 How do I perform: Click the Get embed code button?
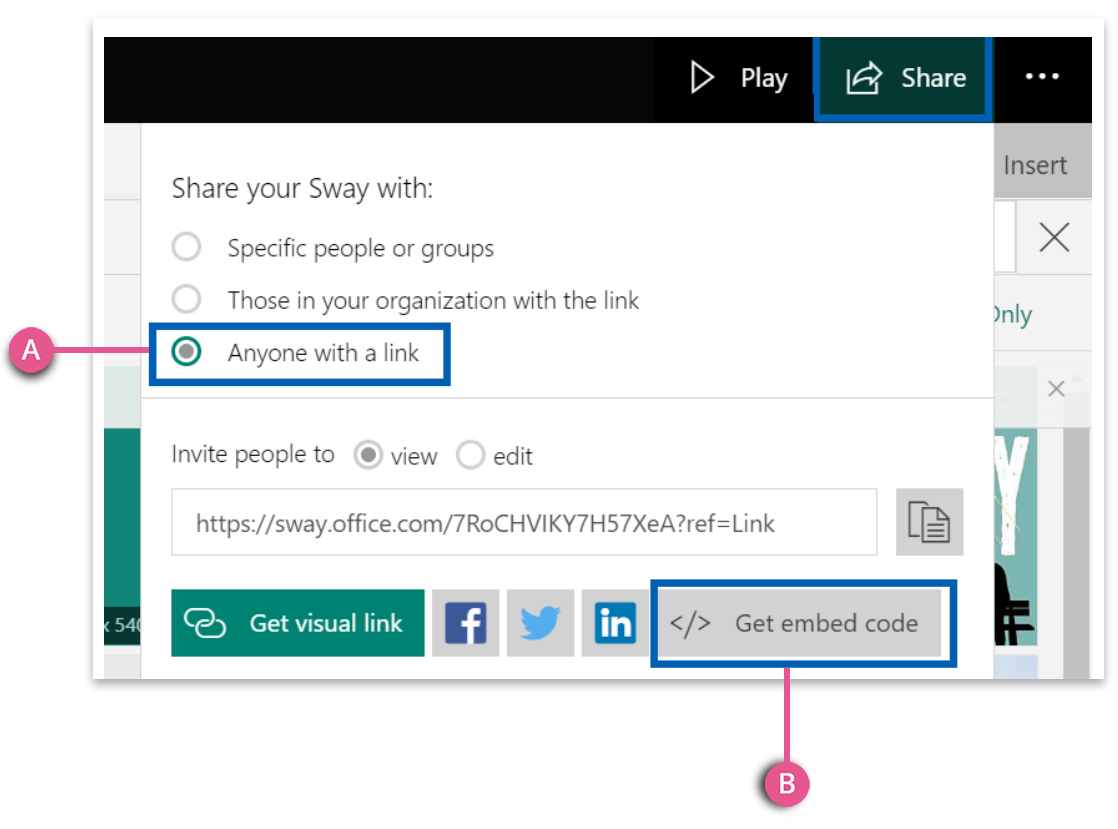pyautogui.click(x=799, y=622)
